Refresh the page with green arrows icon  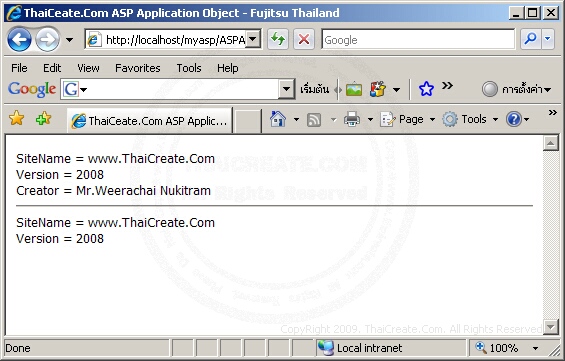(x=278, y=39)
